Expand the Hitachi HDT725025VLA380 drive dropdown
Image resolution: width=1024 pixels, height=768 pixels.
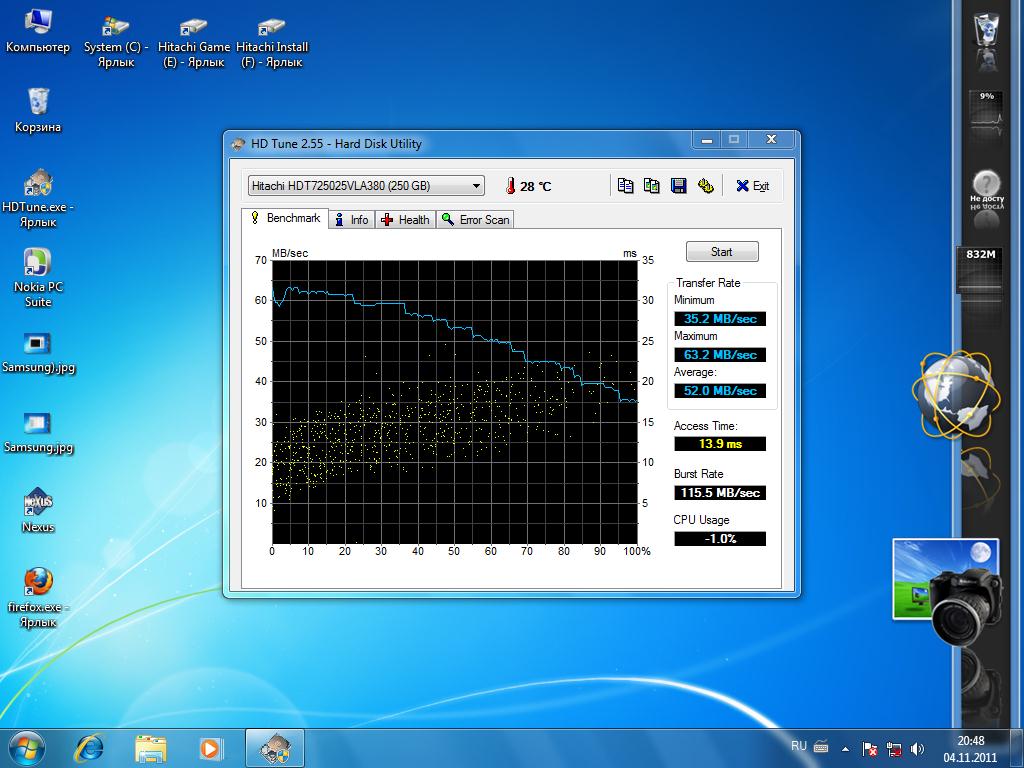(366, 185)
